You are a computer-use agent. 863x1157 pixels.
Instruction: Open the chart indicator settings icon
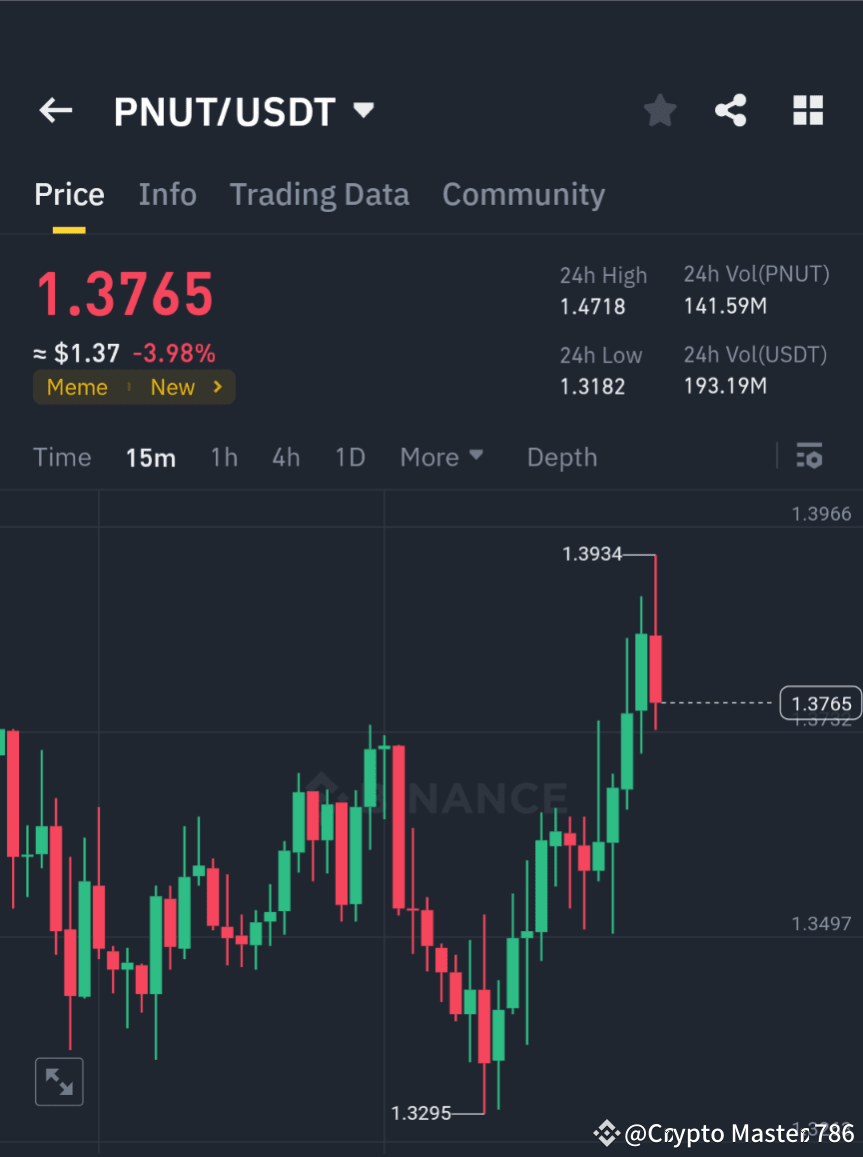pyautogui.click(x=809, y=456)
